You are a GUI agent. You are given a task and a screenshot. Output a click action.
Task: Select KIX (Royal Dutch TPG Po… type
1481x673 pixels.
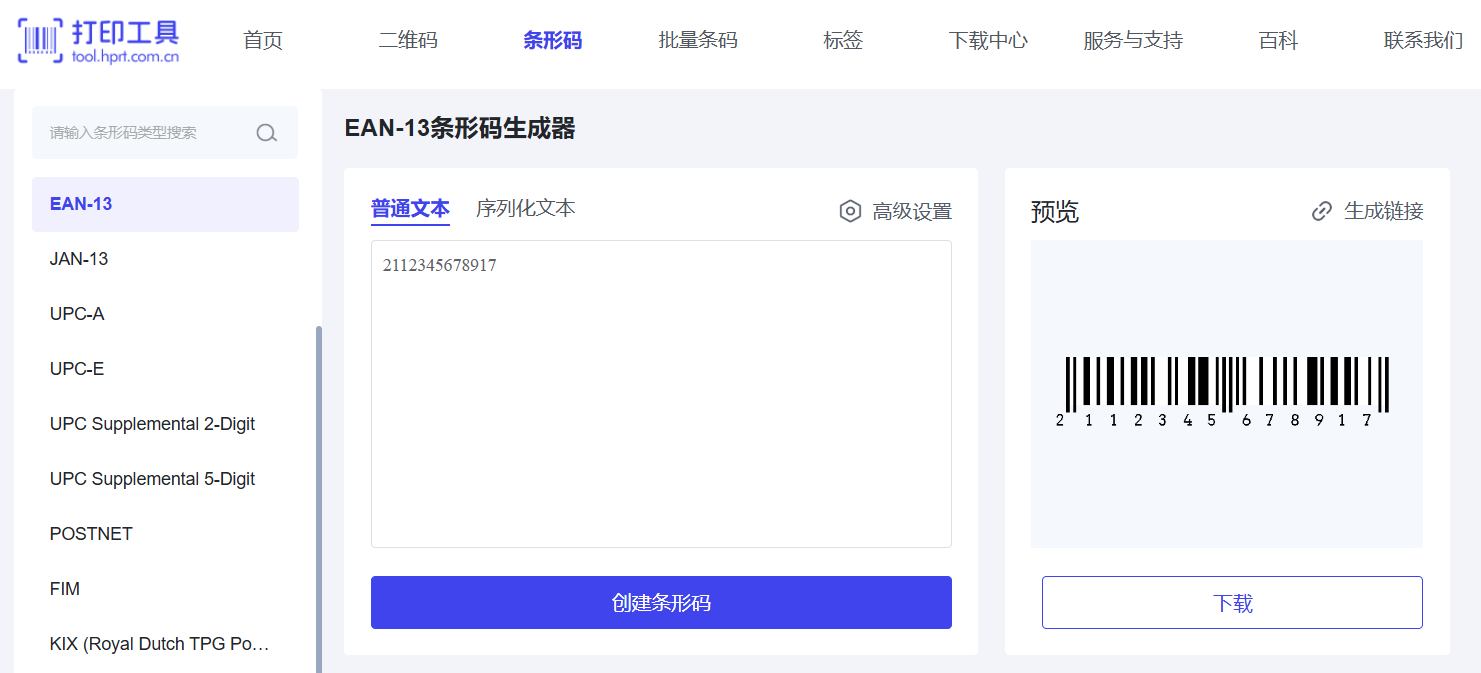click(x=165, y=644)
